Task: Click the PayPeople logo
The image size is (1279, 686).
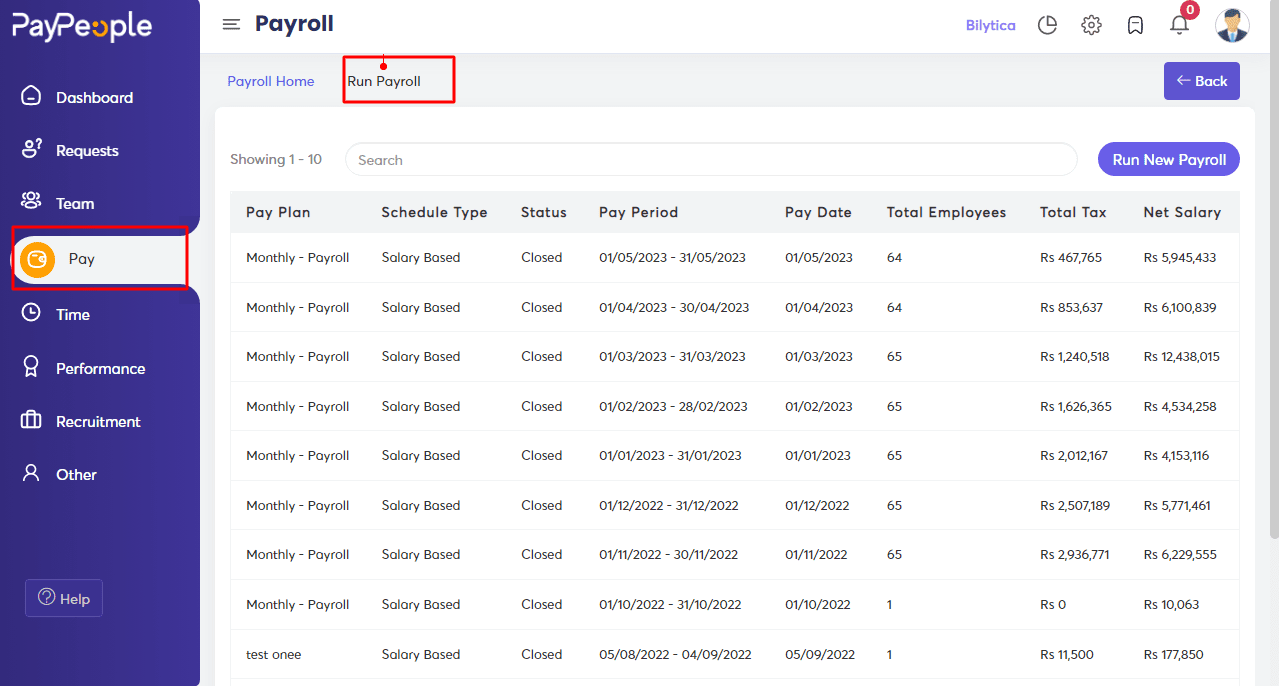Action: [x=82, y=27]
